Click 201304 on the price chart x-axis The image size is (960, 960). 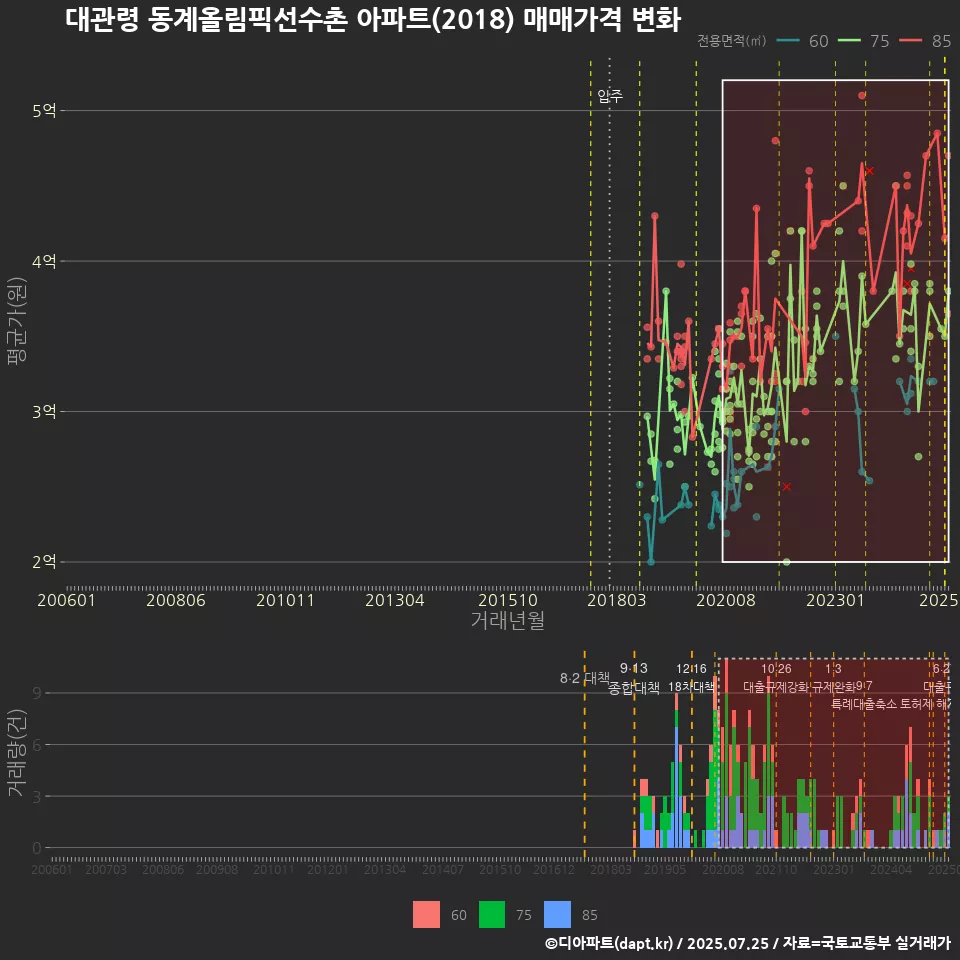tap(395, 600)
